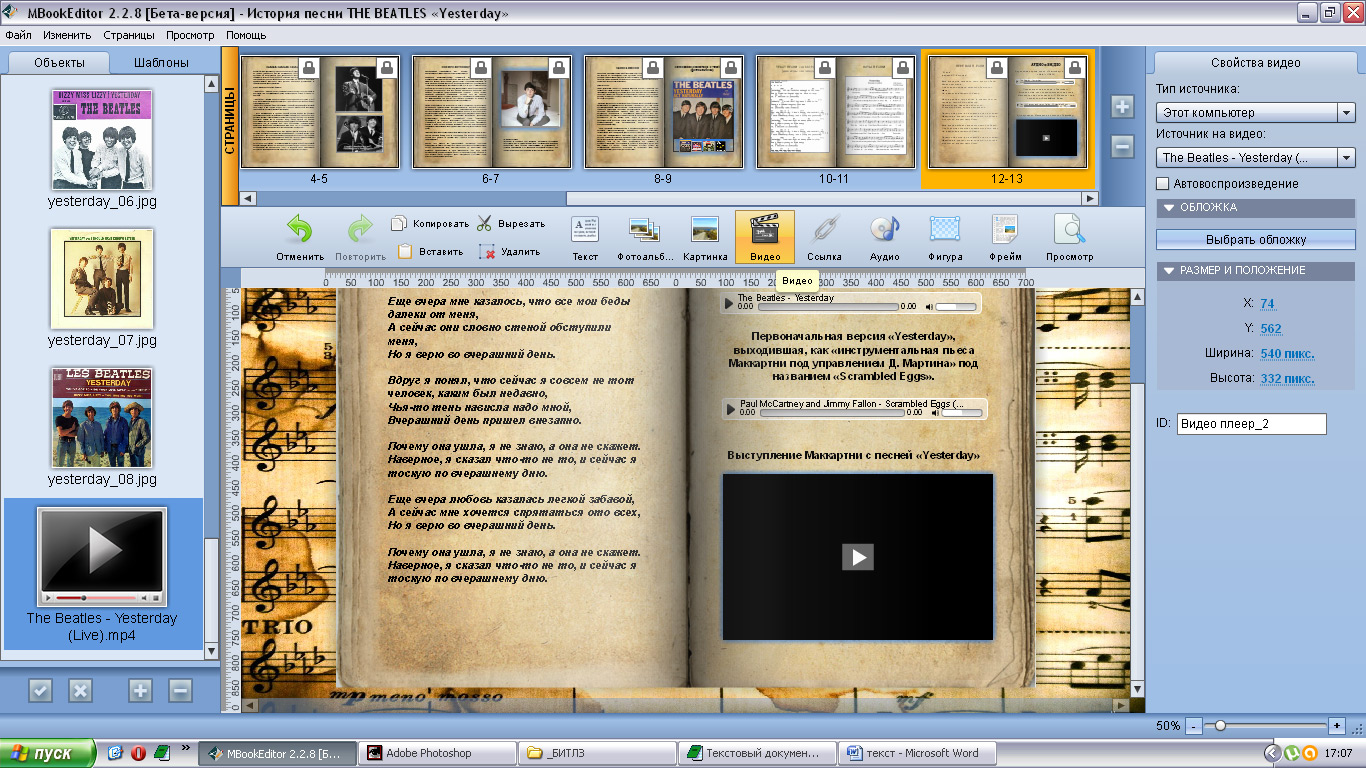
Task: Insert a picture with Картинка tool
Action: pyautogui.click(x=705, y=237)
